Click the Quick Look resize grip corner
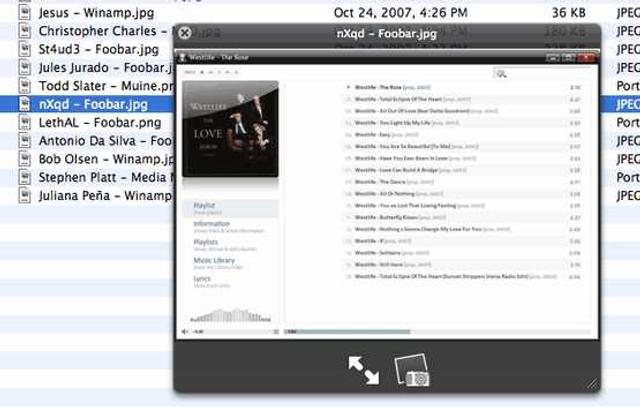 [x=592, y=384]
